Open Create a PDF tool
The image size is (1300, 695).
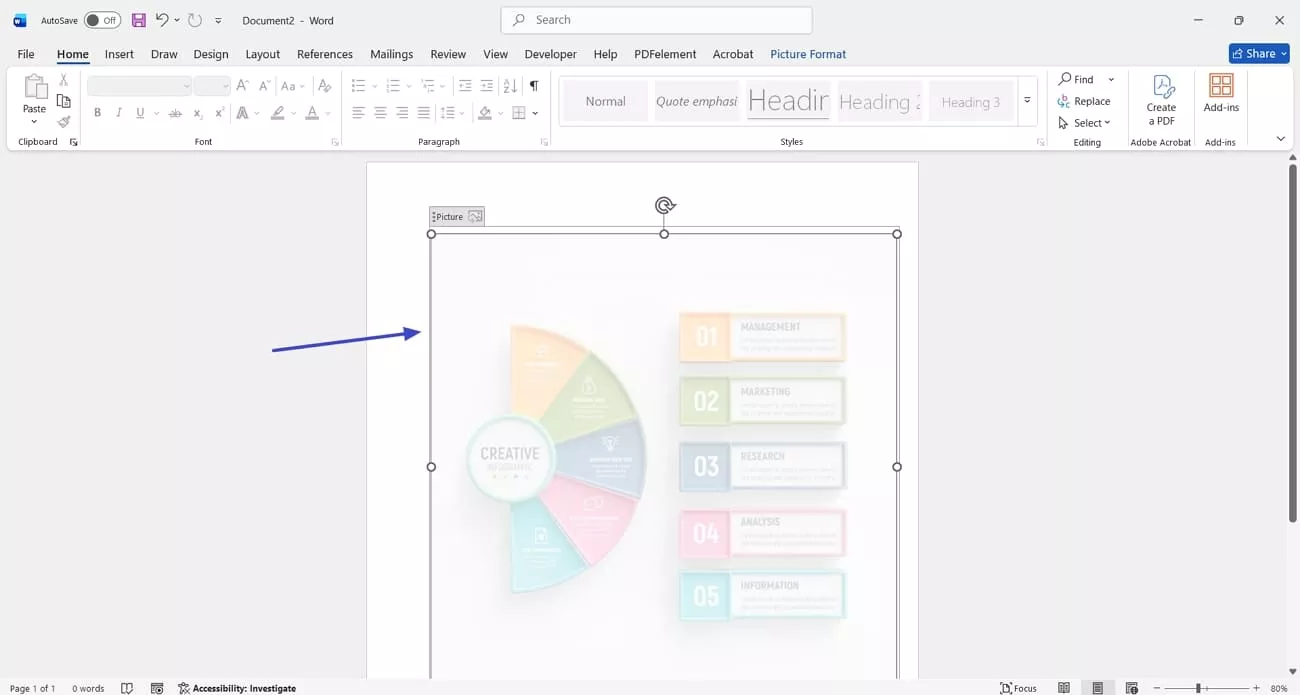1160,100
